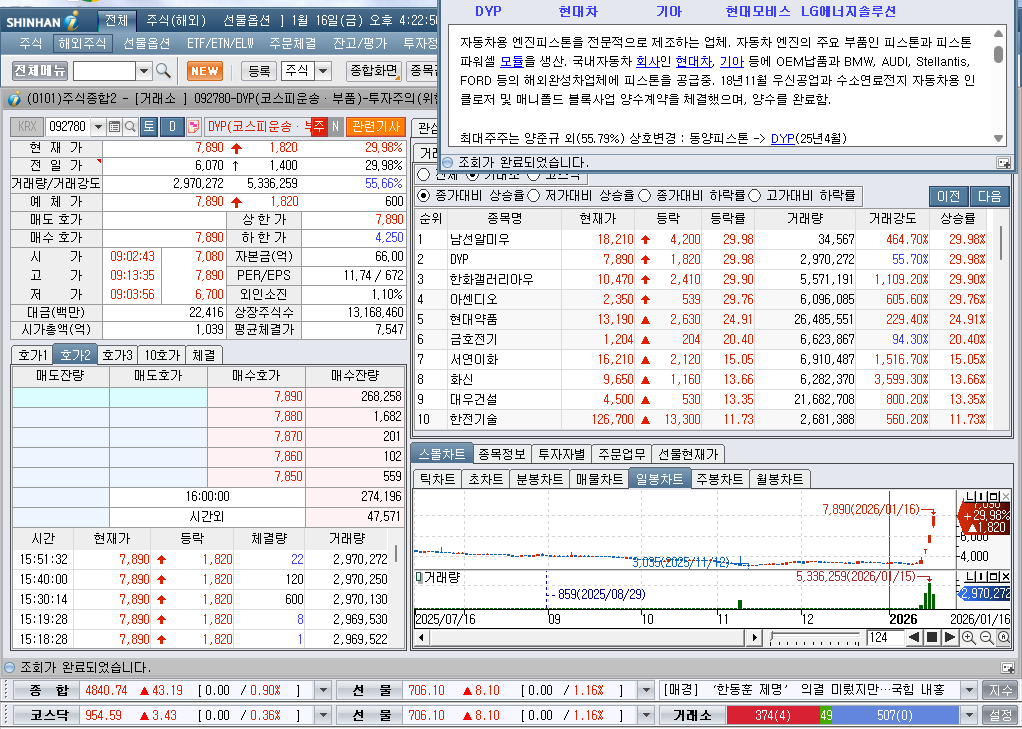Expand the 종합 index ticker dropdown
1022x729 pixels.
[323, 690]
